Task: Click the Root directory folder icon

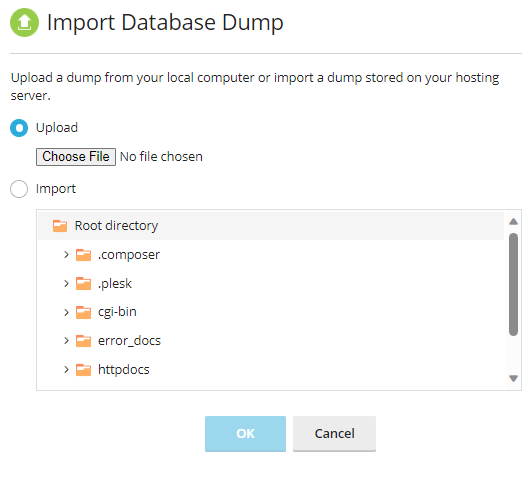Action: [60, 226]
